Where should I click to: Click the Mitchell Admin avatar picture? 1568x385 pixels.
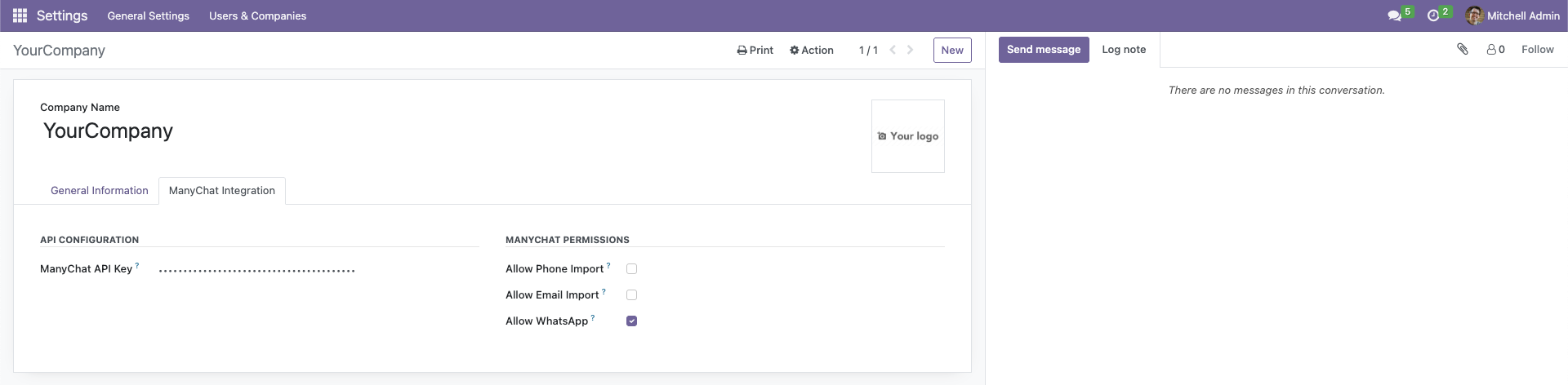click(1474, 15)
